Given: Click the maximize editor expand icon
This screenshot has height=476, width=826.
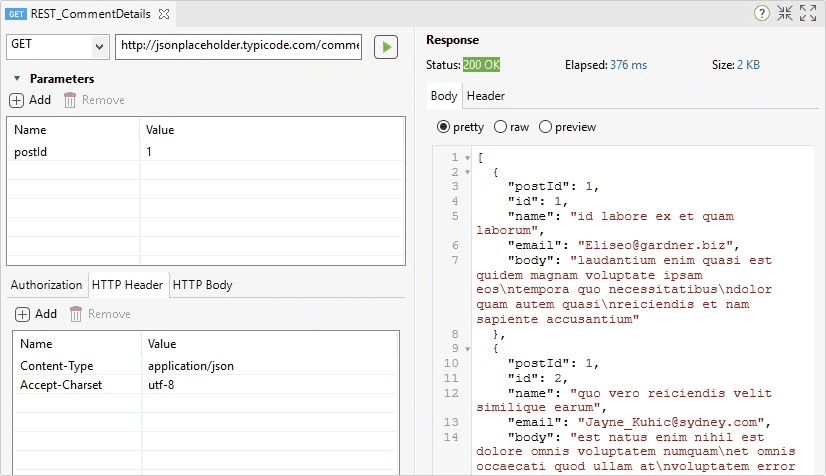Looking at the screenshot, I should 808,13.
